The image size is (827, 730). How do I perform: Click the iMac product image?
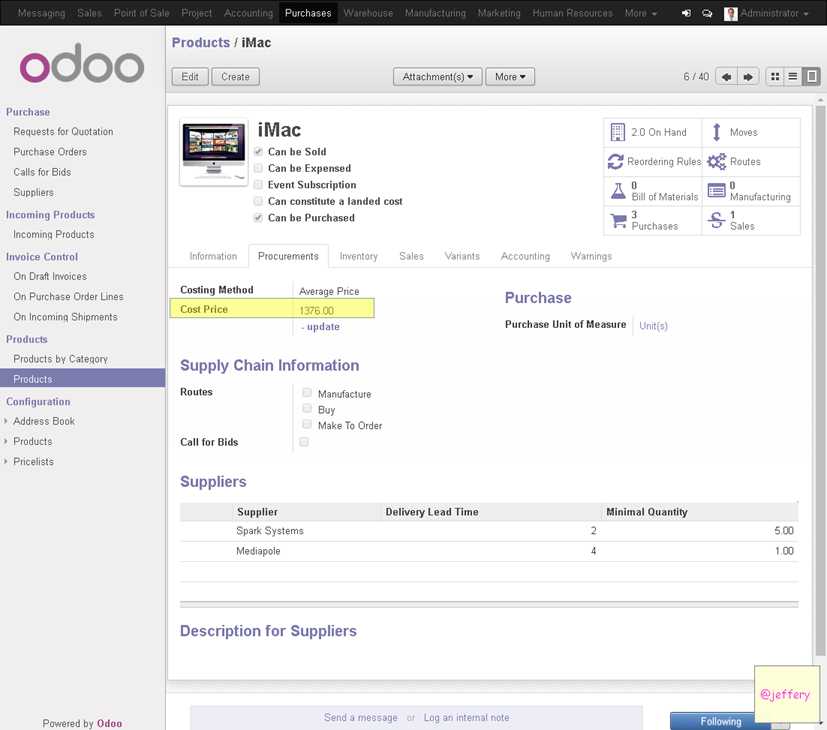pos(214,152)
